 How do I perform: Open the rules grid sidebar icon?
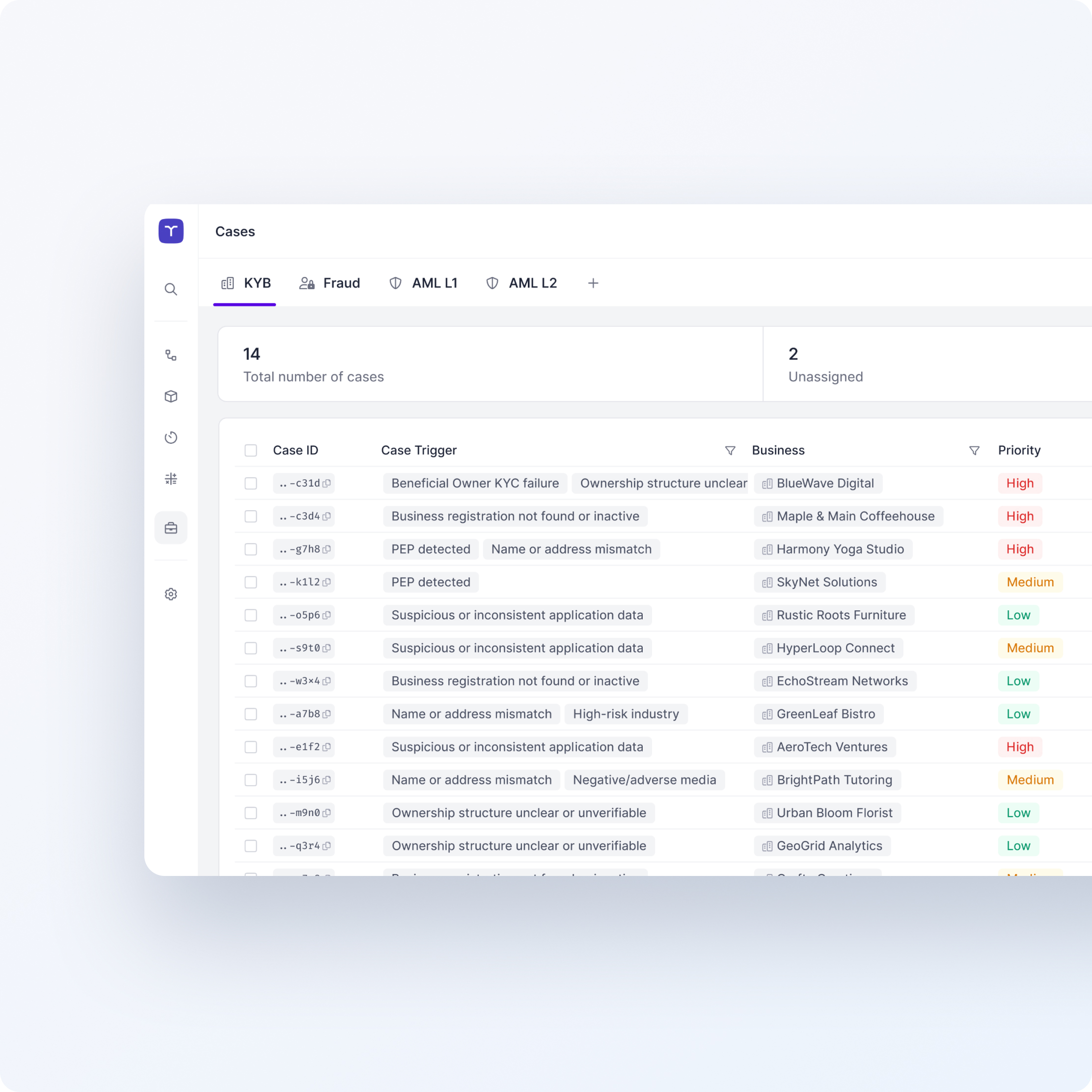(171, 479)
